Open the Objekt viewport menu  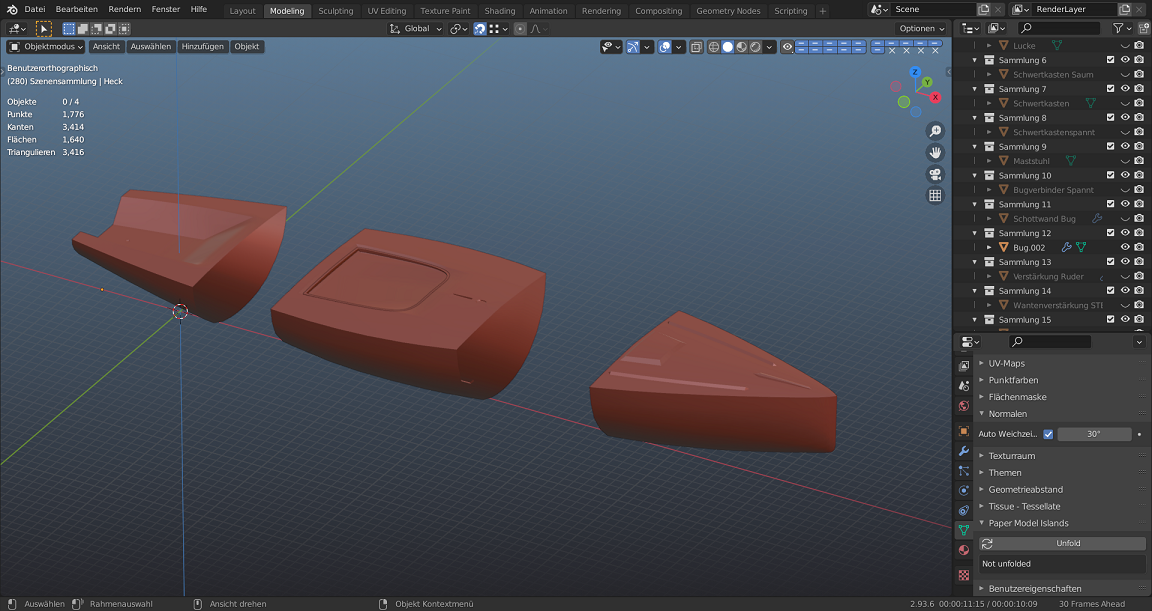click(247, 46)
